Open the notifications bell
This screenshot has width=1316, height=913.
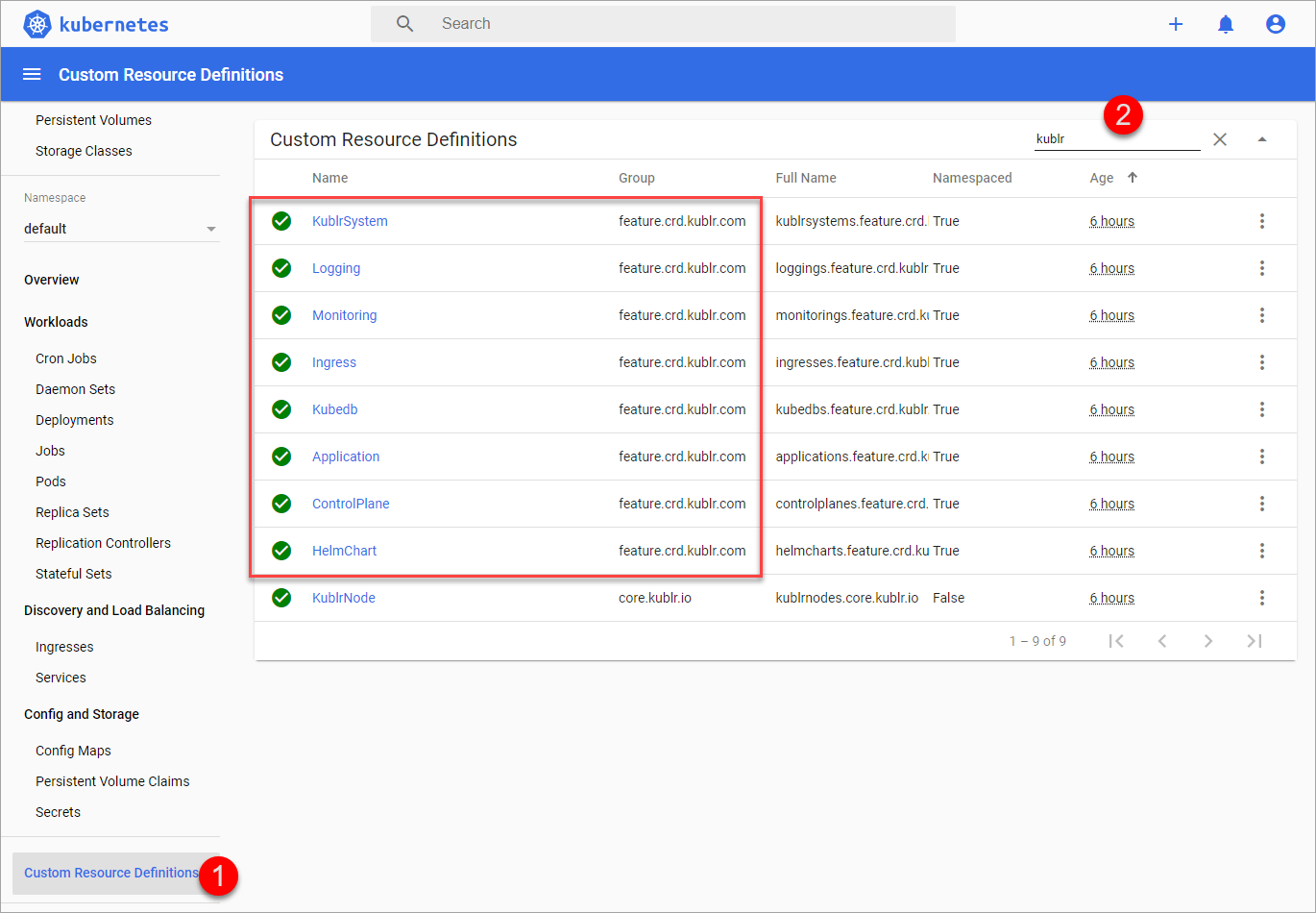[1226, 24]
